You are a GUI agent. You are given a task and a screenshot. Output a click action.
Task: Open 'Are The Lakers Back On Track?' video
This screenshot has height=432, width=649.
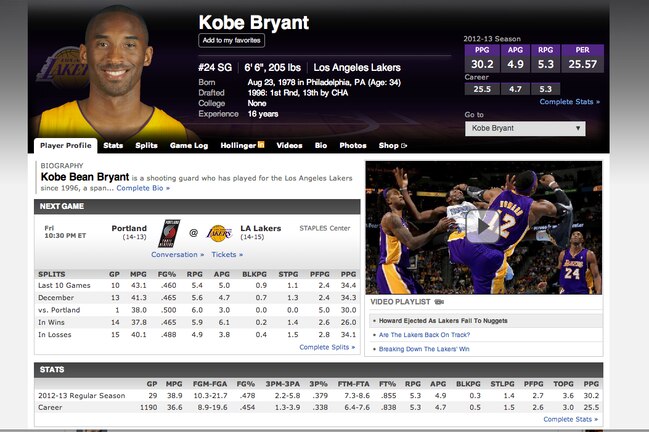(424, 335)
